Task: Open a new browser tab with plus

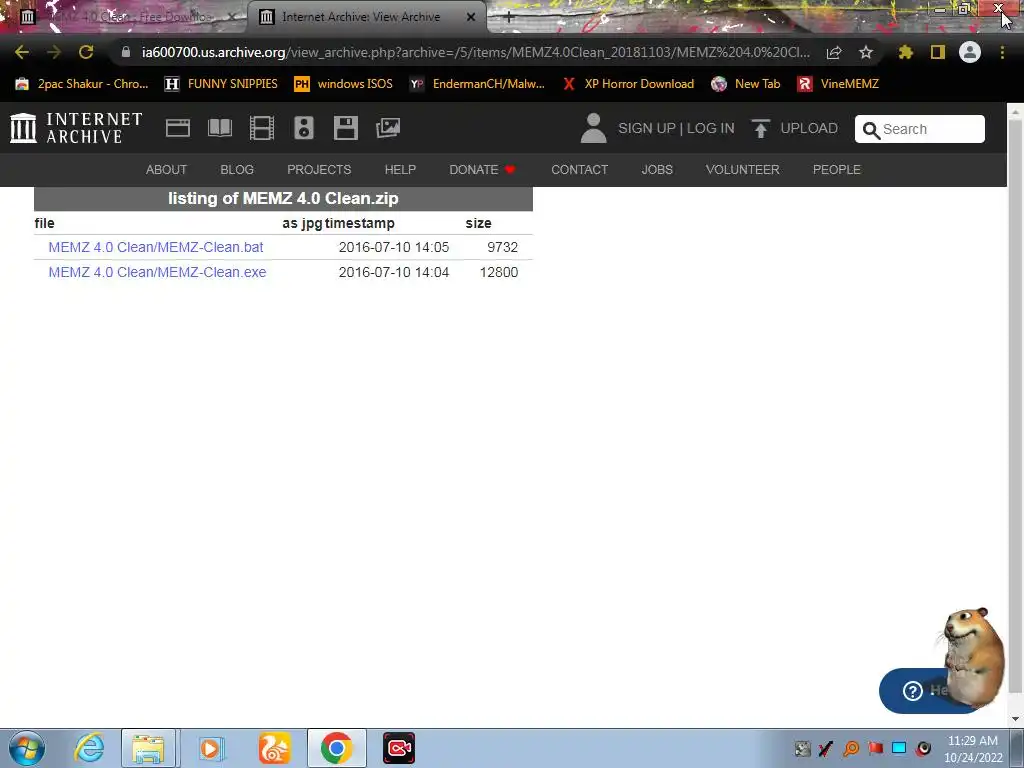Action: point(509,17)
